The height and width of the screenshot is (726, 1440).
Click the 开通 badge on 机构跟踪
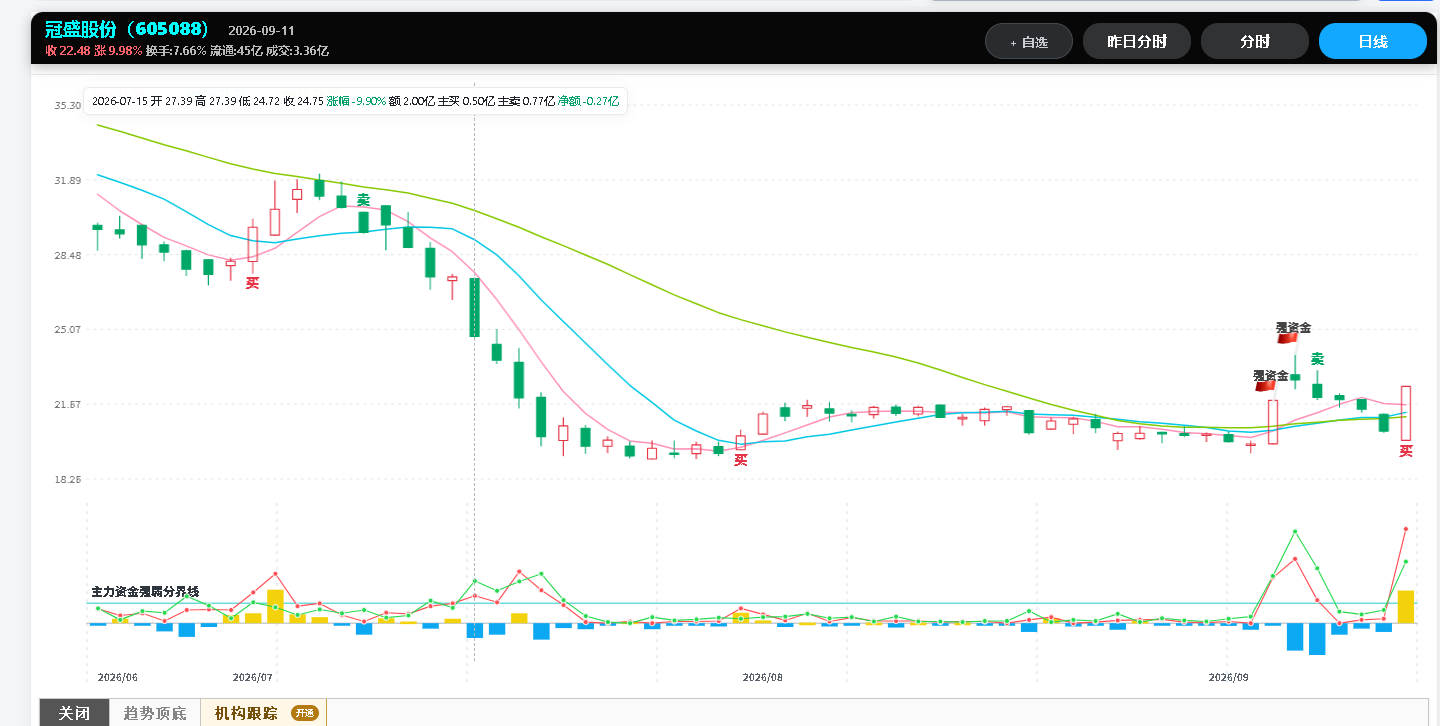[304, 713]
